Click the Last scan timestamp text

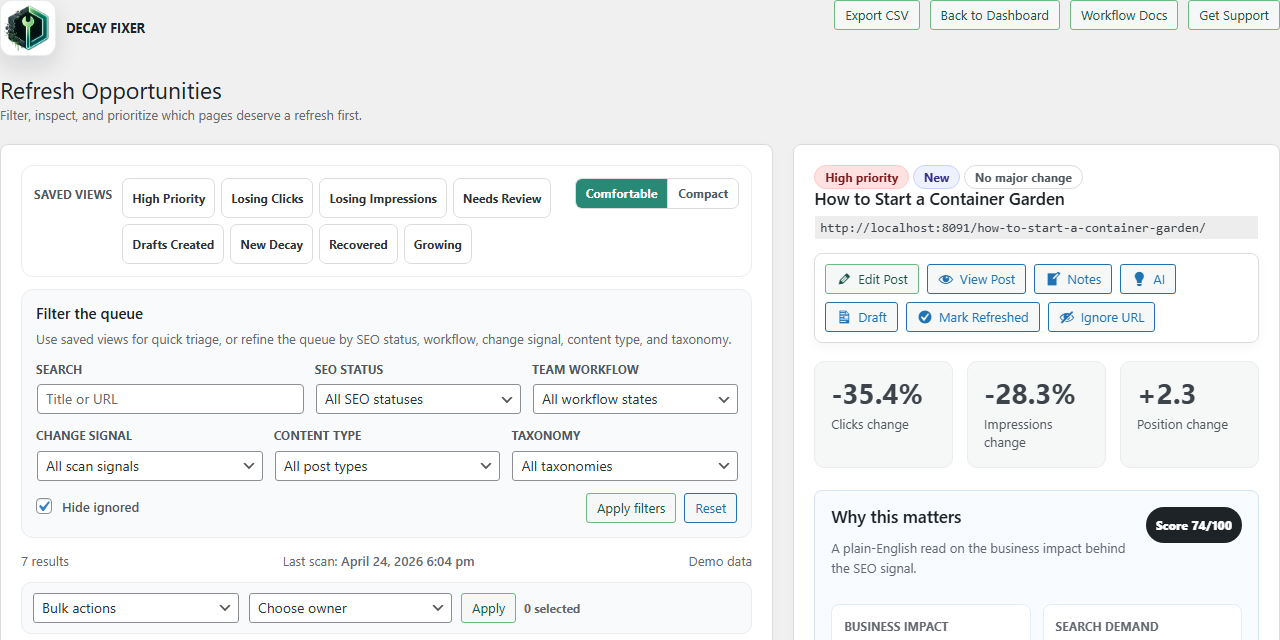[379, 562]
